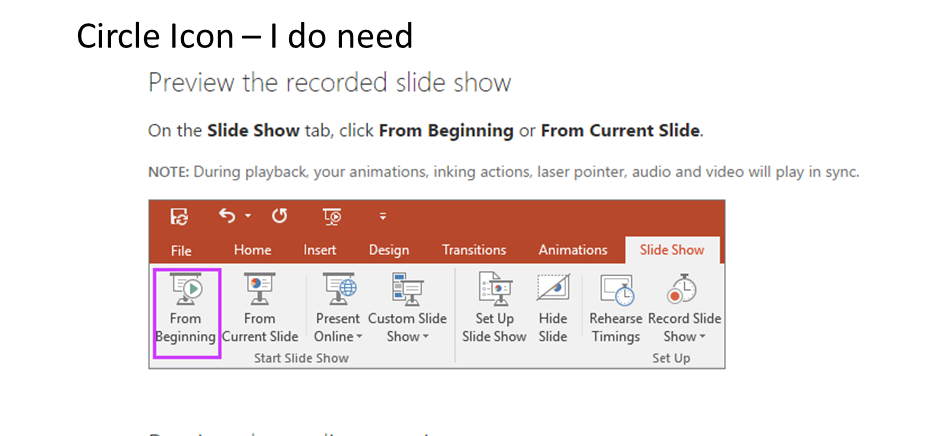This screenshot has width=944, height=436.
Task: Click the Undo arrow icon
Action: 226,216
